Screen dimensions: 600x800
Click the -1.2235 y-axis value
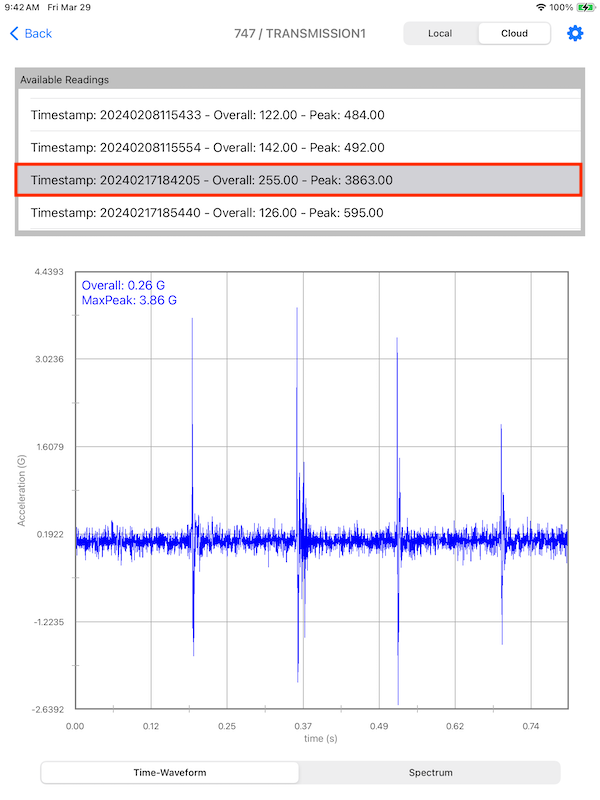click(x=49, y=622)
